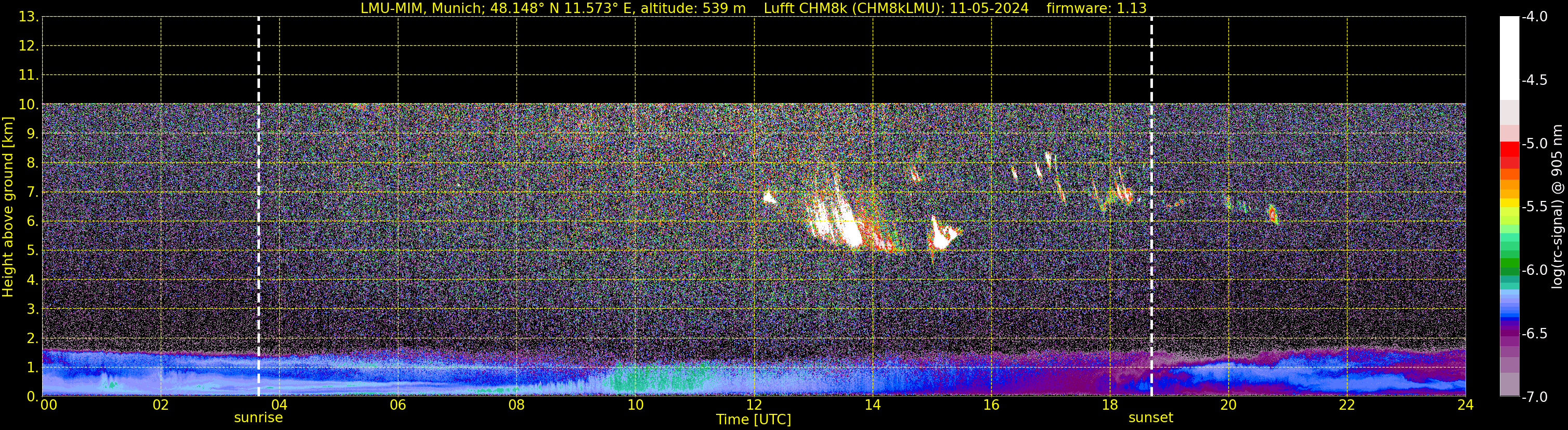Click the yellow band of the colorbar
This screenshot has height=430, width=1568.
pyautogui.click(x=1510, y=204)
